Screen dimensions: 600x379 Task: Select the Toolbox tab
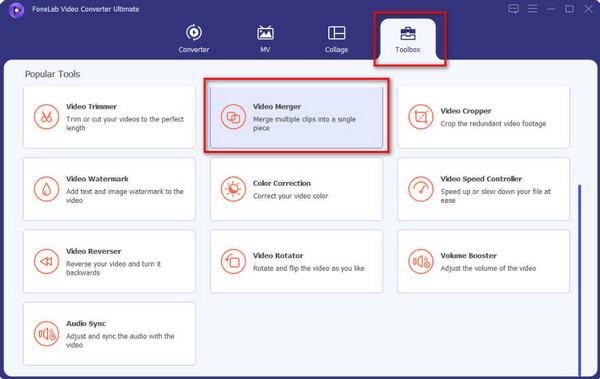coord(408,39)
